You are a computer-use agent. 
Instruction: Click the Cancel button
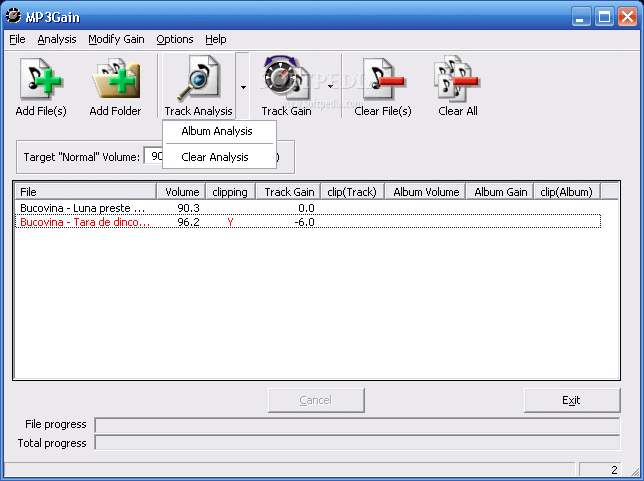316,400
